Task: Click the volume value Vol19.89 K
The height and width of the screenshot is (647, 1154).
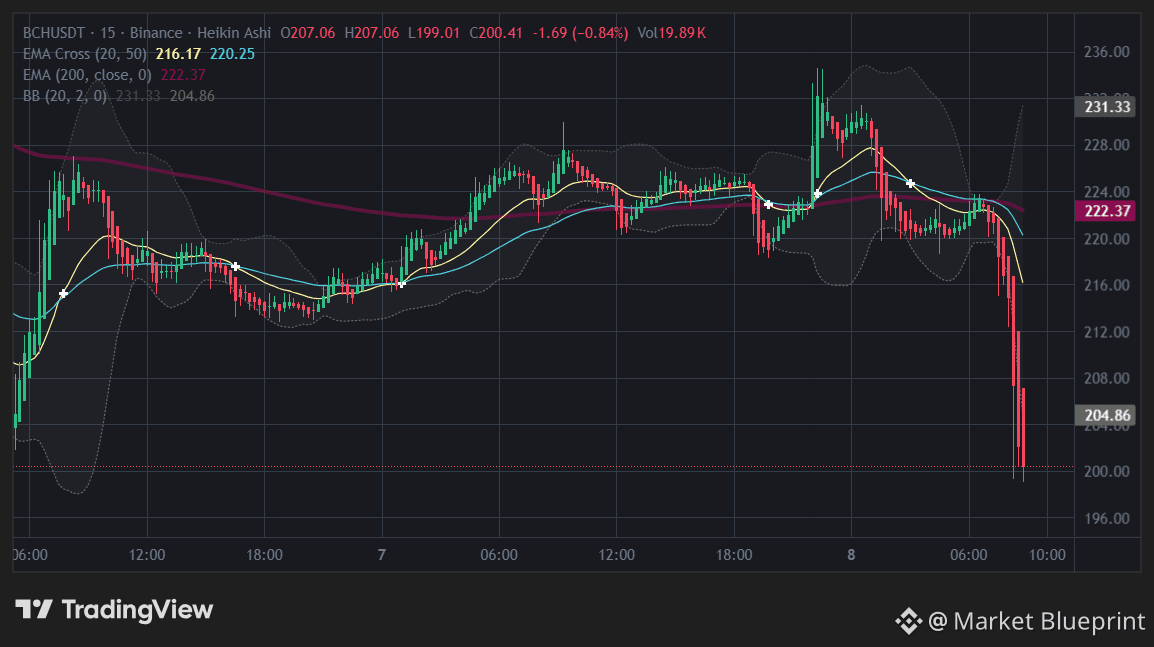Action: click(672, 33)
